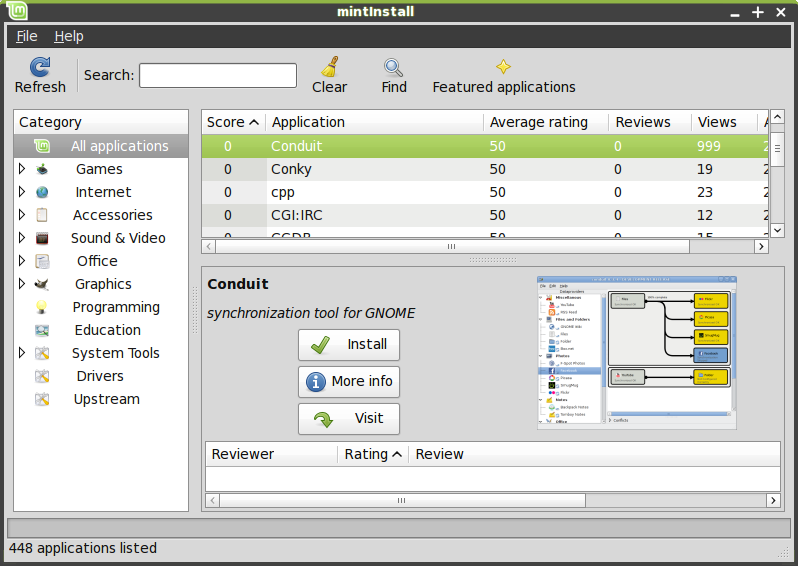
Task: Expand the System Tools category
Action: pos(22,352)
